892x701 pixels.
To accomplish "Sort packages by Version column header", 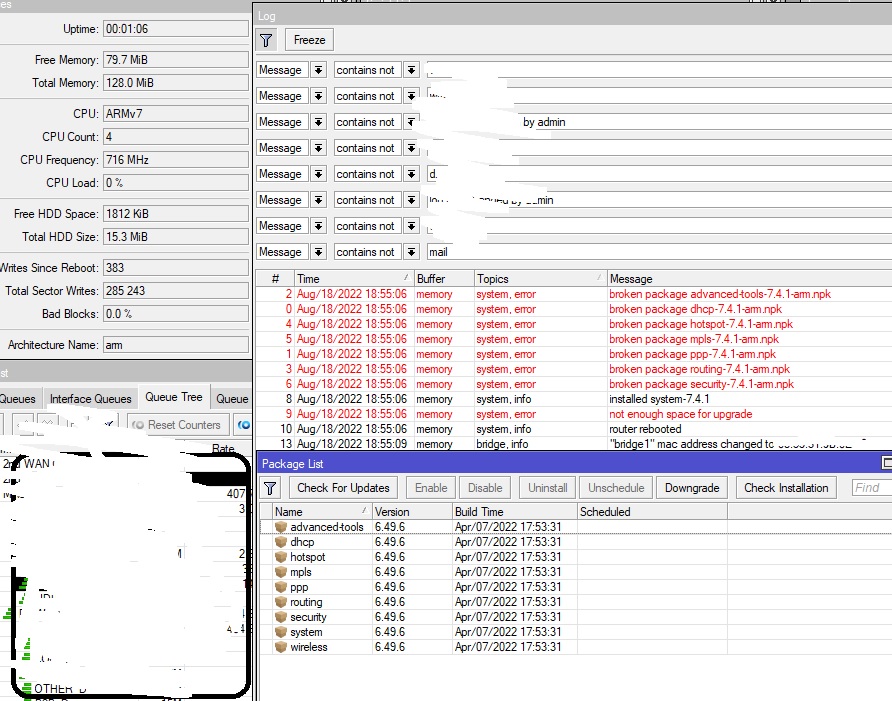I will click(x=412, y=512).
